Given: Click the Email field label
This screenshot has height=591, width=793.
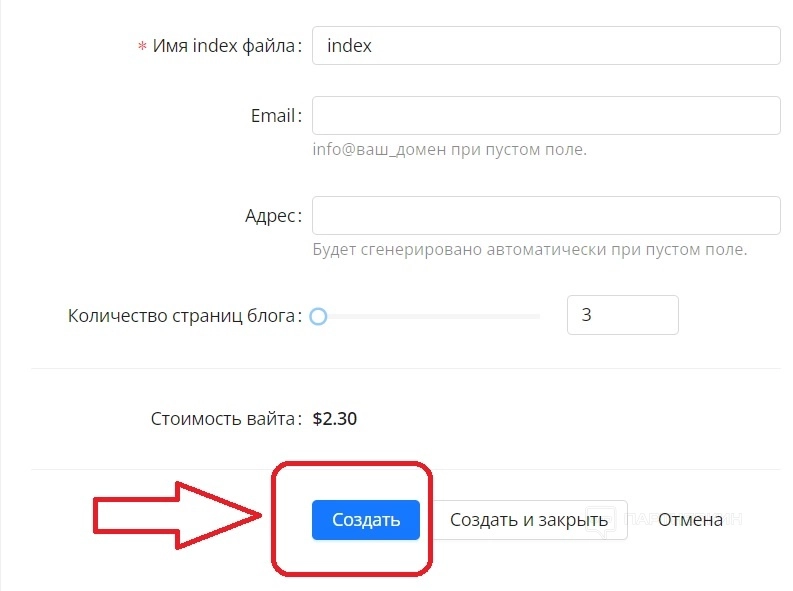Looking at the screenshot, I should click(x=273, y=116).
